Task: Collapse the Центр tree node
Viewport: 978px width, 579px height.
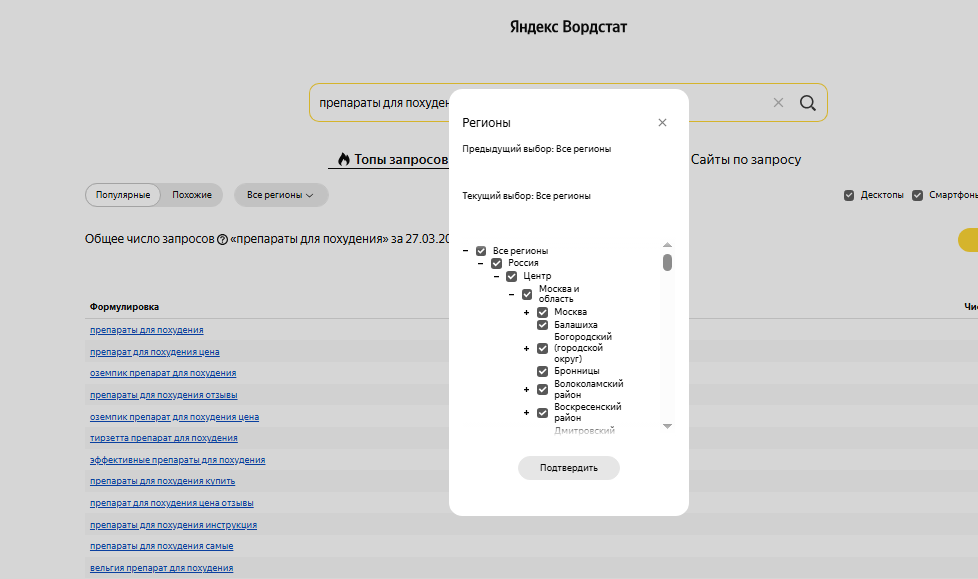Action: 496,276
